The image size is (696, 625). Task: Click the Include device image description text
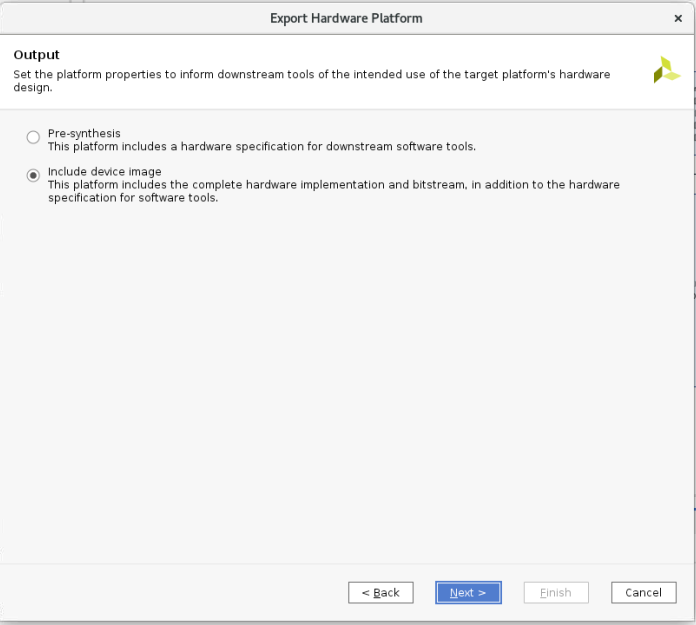click(334, 191)
